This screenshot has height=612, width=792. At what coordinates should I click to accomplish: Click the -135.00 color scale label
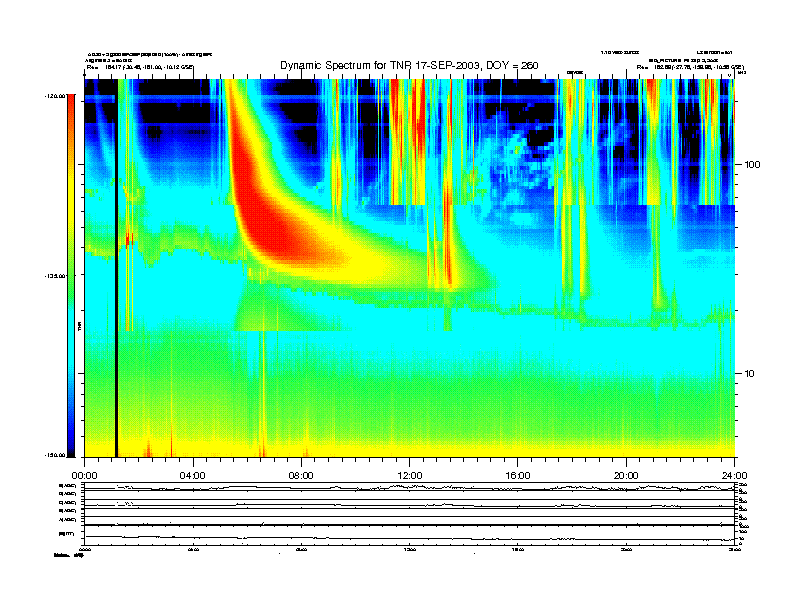[x=55, y=276]
